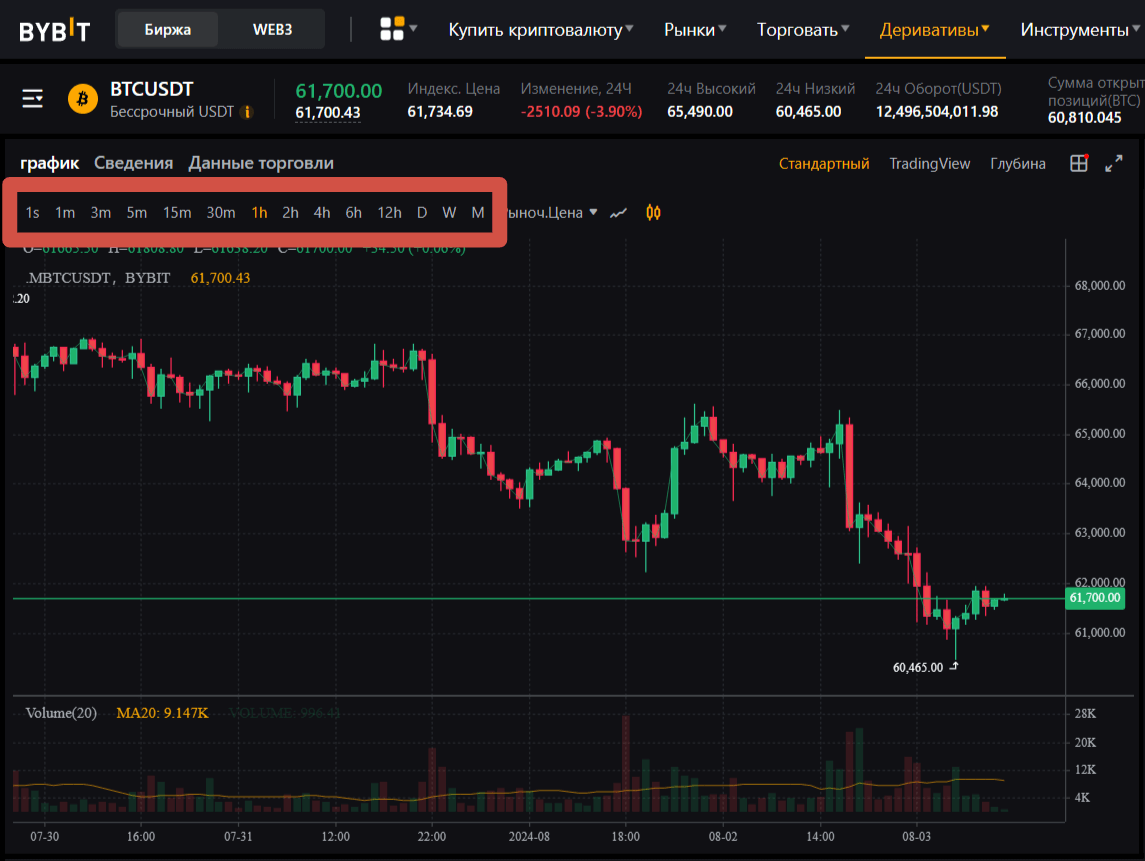This screenshot has height=861, width=1145.
Task: Select the Биржа mode toggle
Action: click(168, 29)
